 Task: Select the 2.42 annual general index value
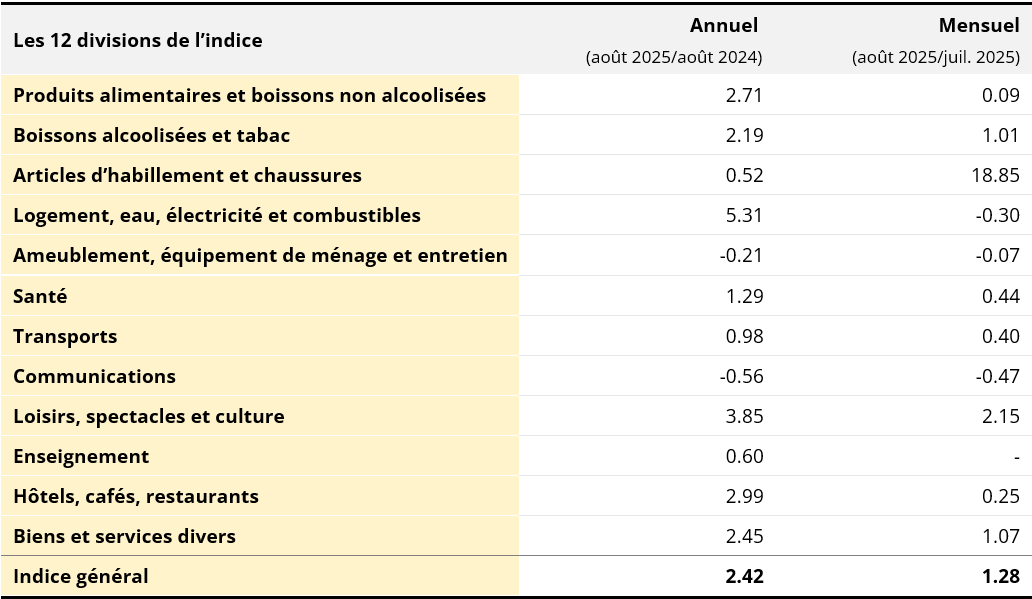tap(743, 576)
